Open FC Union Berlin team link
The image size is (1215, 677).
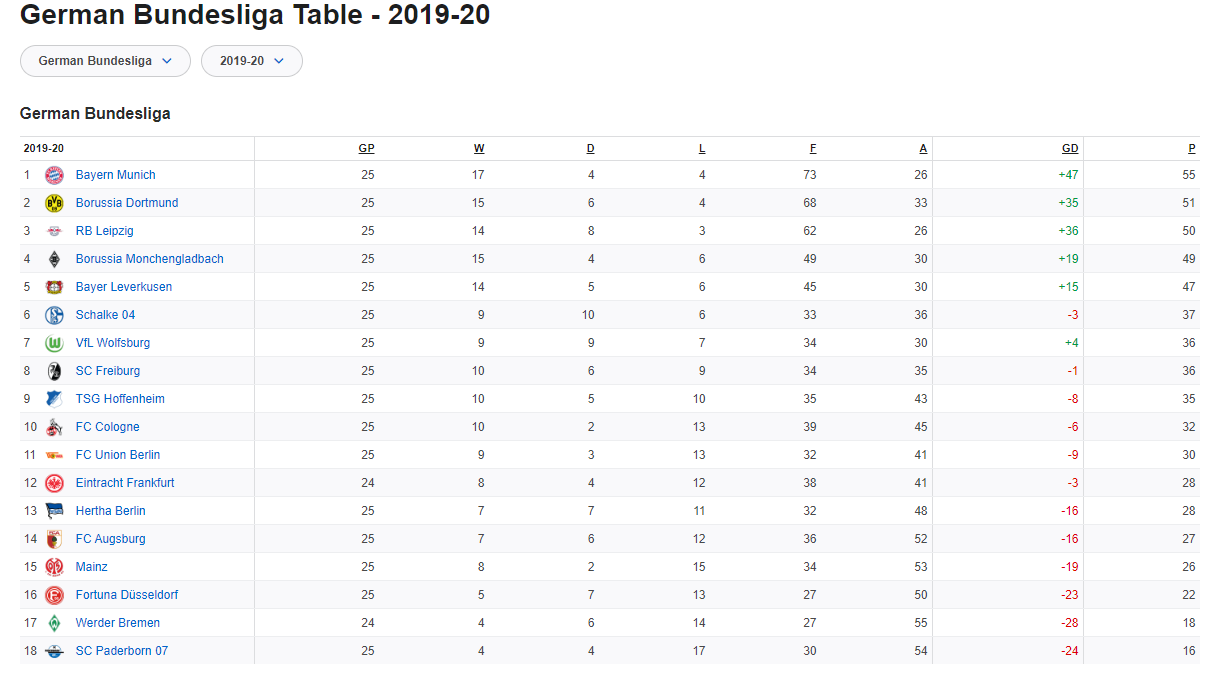pos(118,455)
